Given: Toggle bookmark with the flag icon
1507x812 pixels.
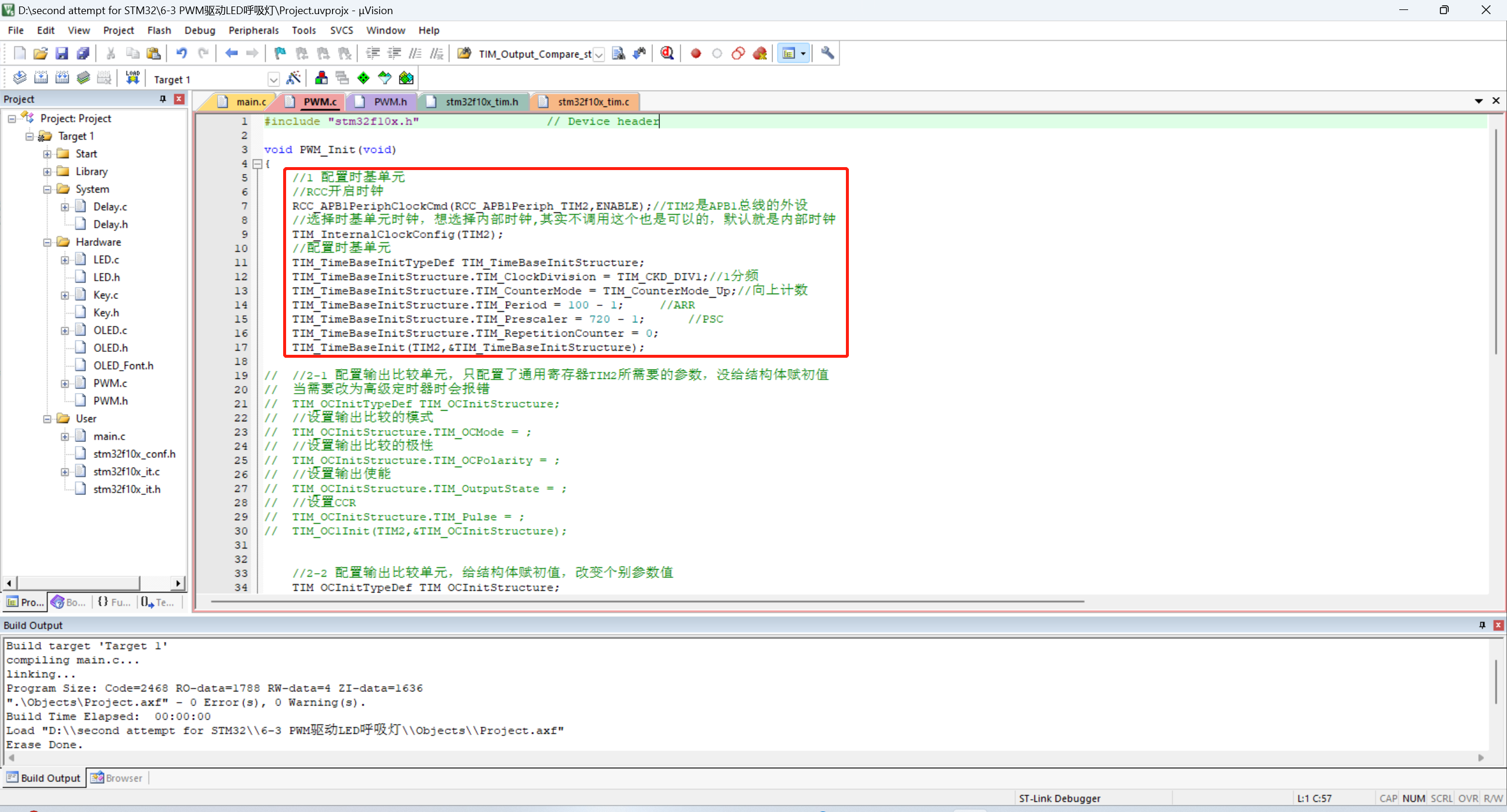Looking at the screenshot, I should point(280,54).
